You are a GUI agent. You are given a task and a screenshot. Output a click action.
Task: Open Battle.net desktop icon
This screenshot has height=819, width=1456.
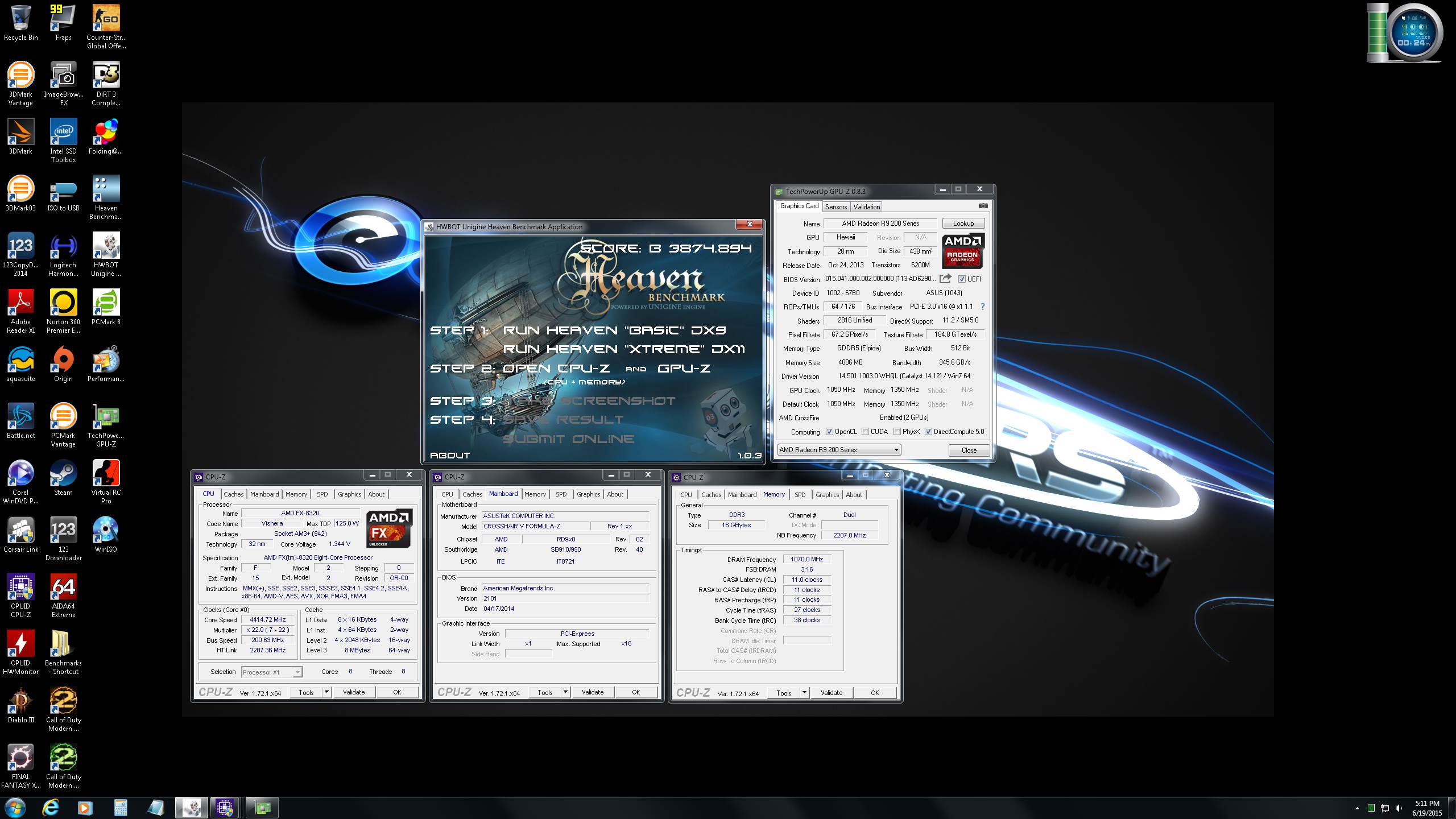click(21, 421)
